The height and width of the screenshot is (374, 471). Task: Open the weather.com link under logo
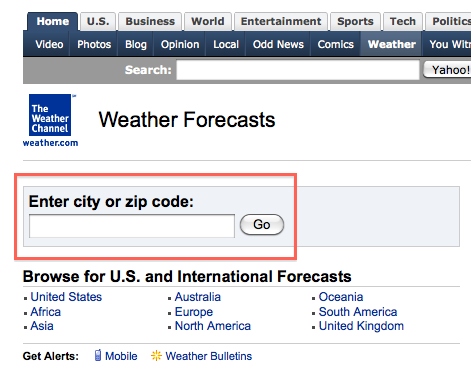coord(50,143)
